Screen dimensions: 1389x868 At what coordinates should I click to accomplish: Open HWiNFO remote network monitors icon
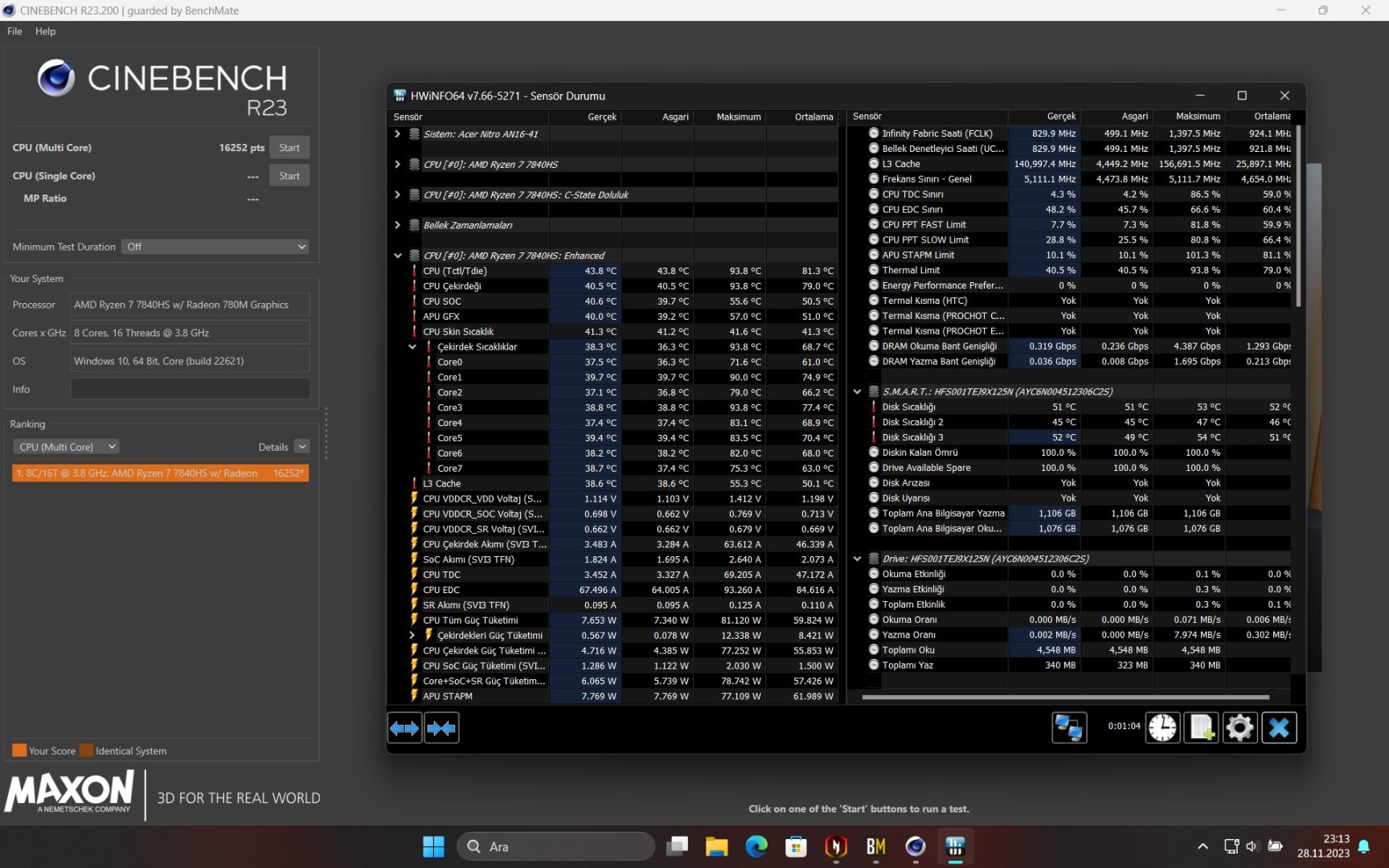point(1069,728)
